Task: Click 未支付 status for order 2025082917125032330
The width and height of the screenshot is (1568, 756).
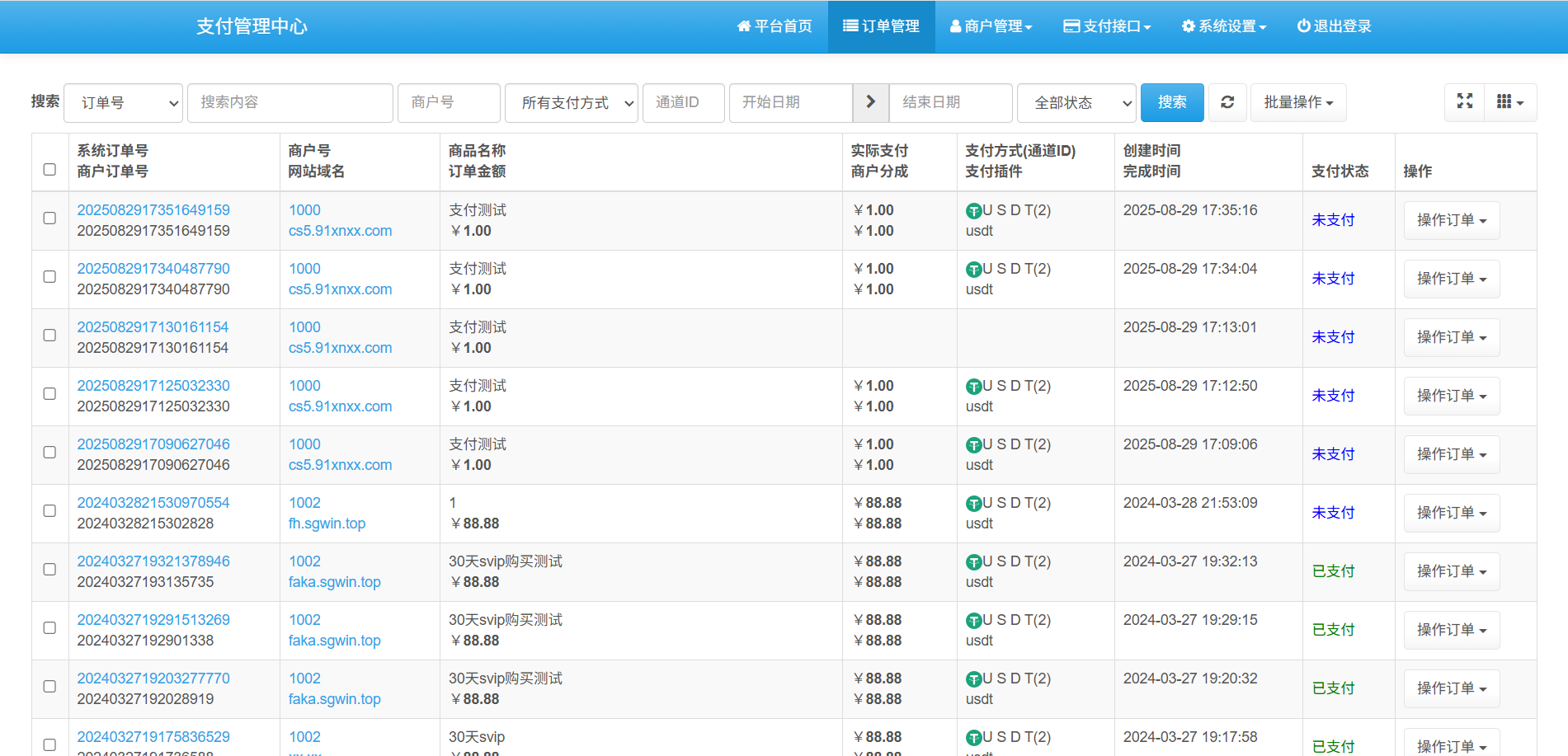Action: click(1333, 396)
